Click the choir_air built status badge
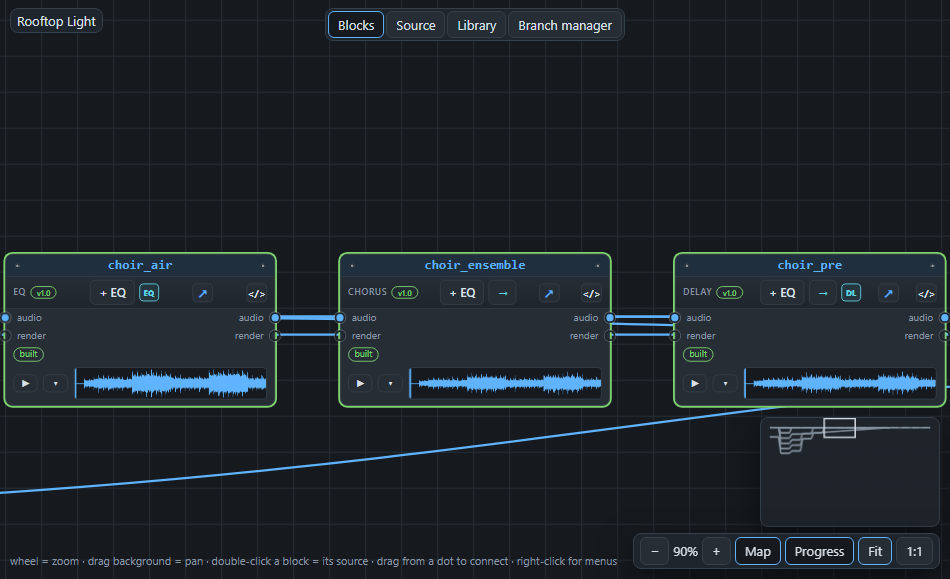 point(28,354)
